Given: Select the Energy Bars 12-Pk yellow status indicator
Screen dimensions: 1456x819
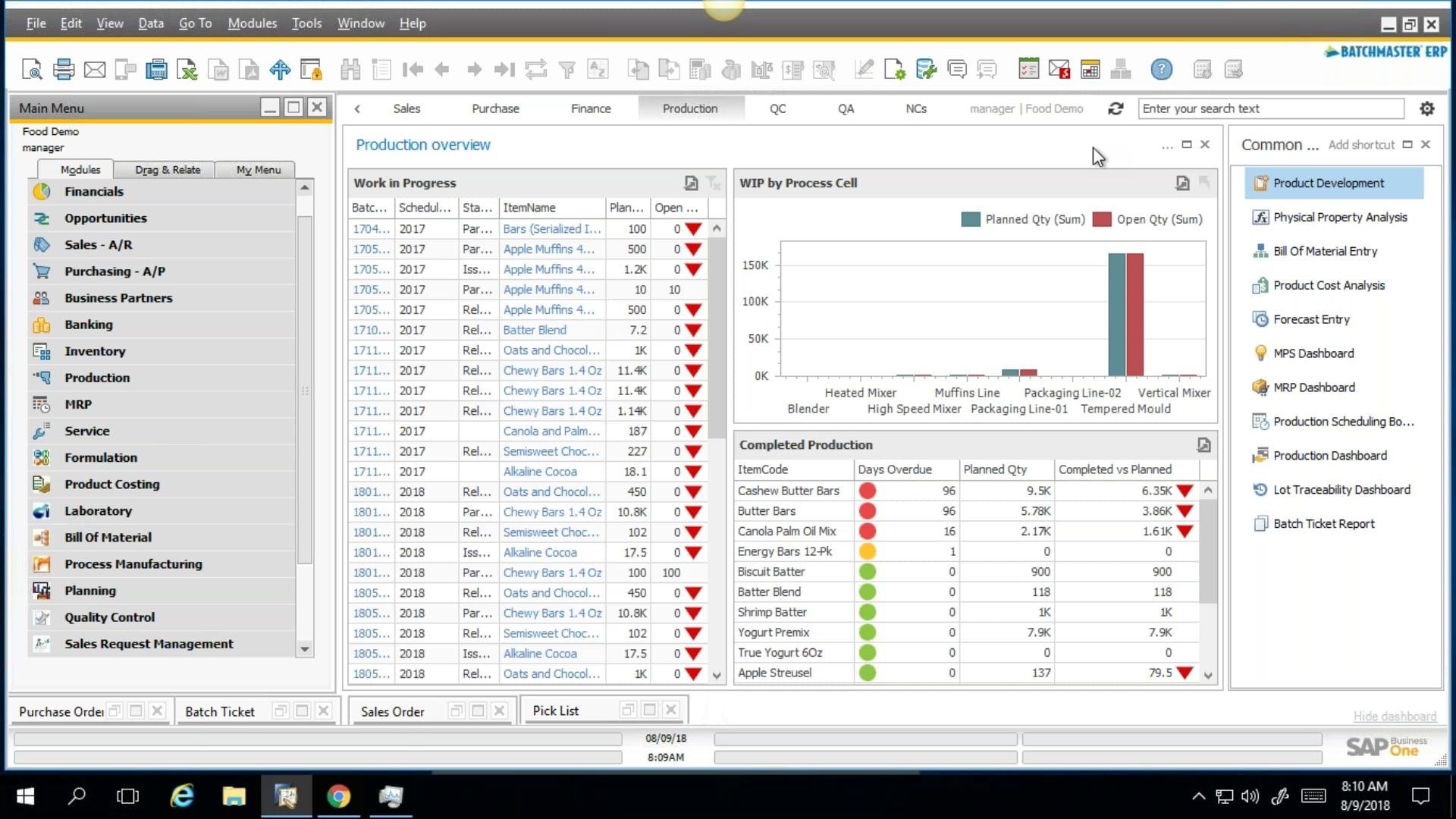Looking at the screenshot, I should tap(868, 551).
